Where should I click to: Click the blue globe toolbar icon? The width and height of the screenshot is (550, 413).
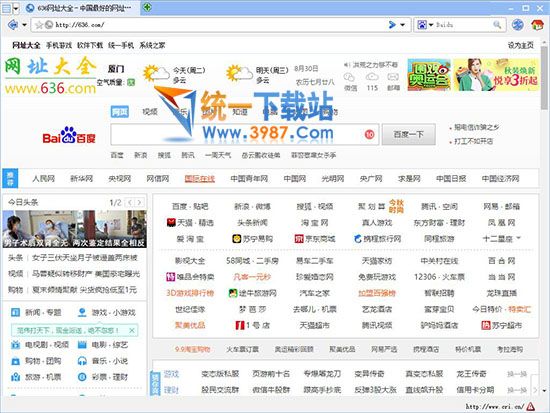tap(518, 25)
